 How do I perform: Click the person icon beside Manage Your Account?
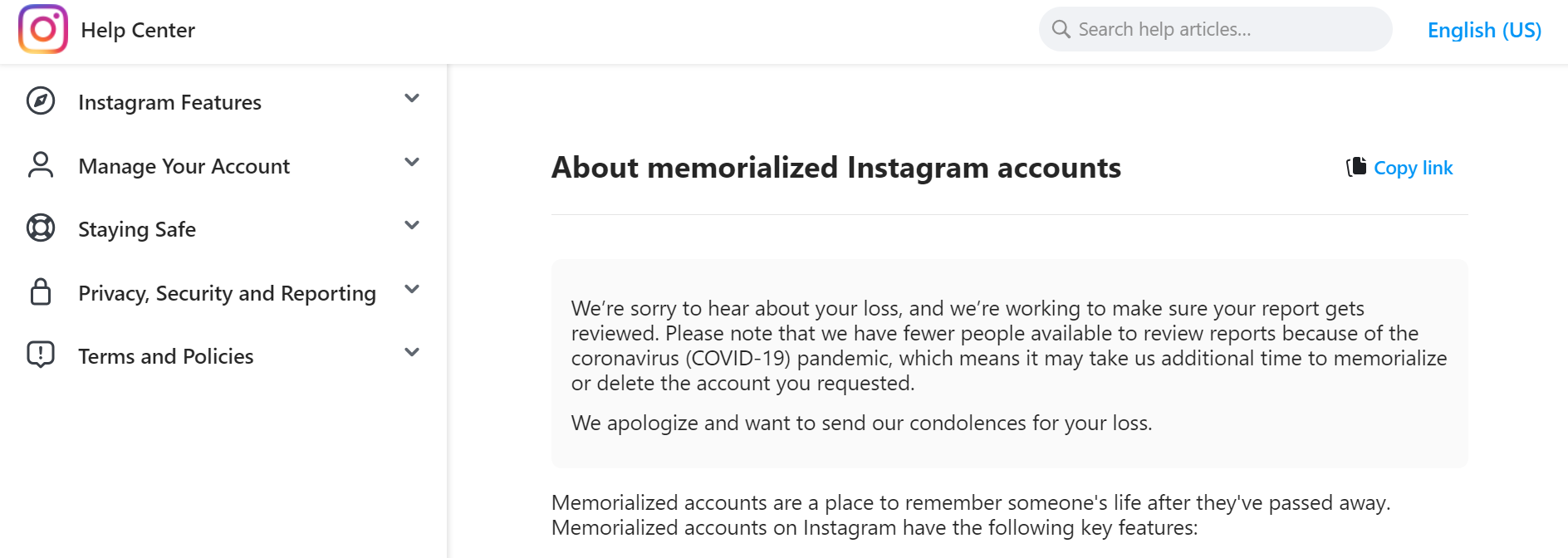pos(41,164)
